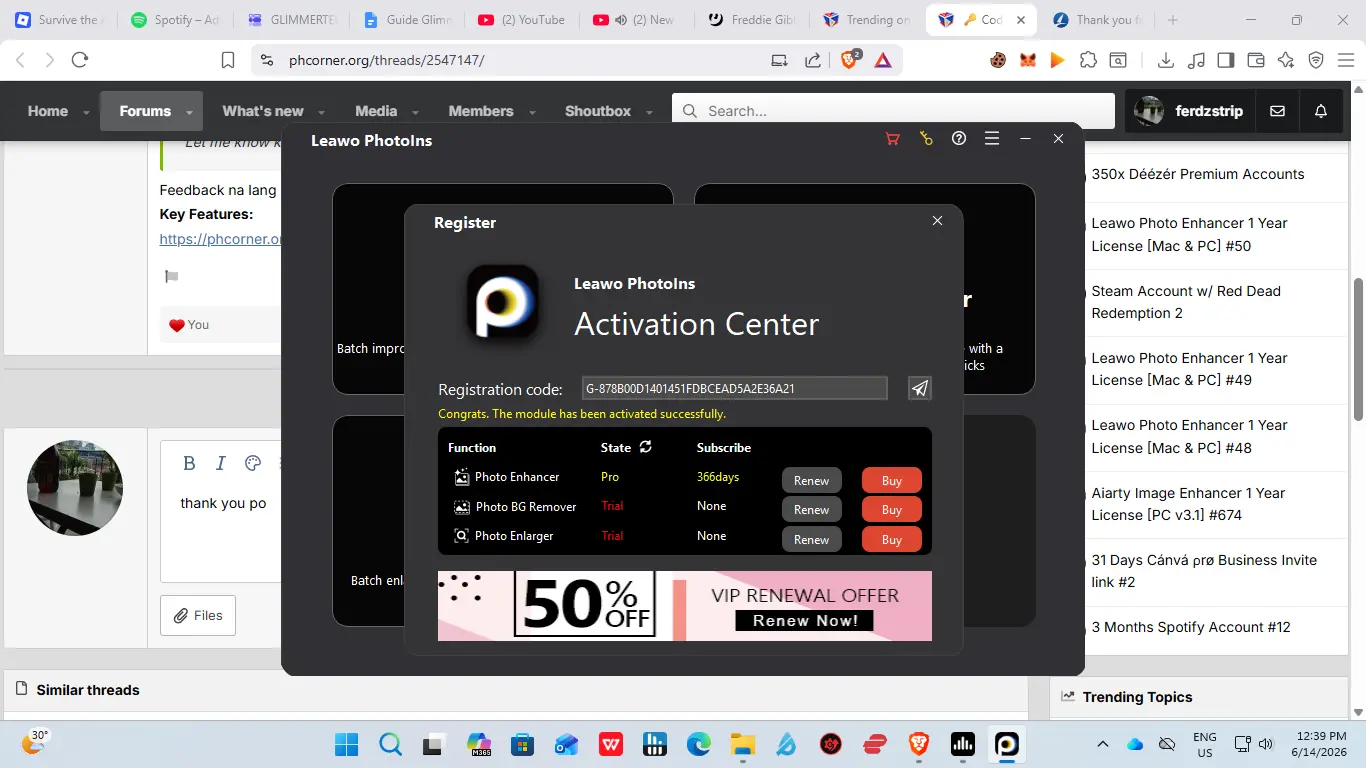Buy the Photo BG Remover module
The width and height of the screenshot is (1366, 768).
coord(892,509)
